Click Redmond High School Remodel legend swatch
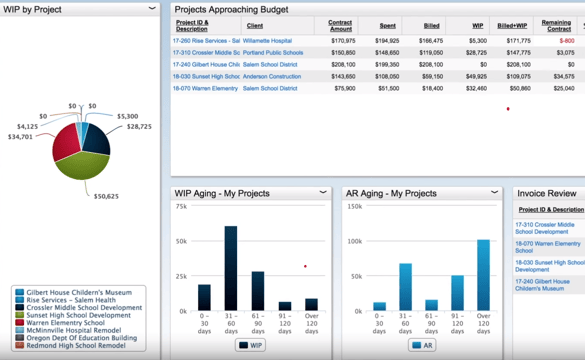Screen dimensions: 585x360 [x=20, y=345]
